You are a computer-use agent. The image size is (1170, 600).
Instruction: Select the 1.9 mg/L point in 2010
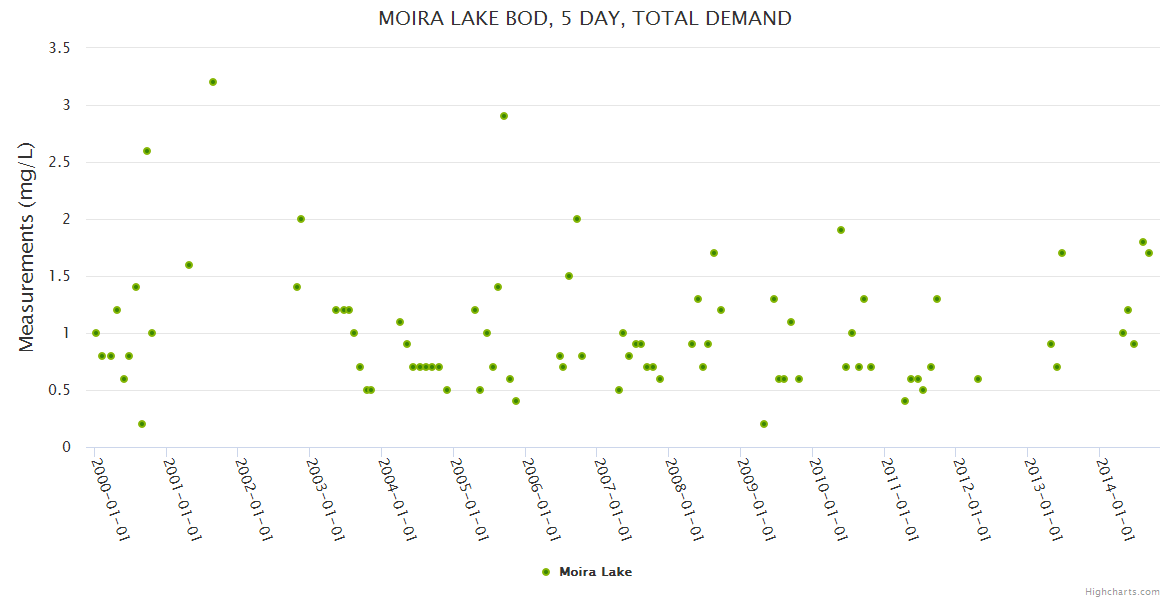(x=841, y=230)
